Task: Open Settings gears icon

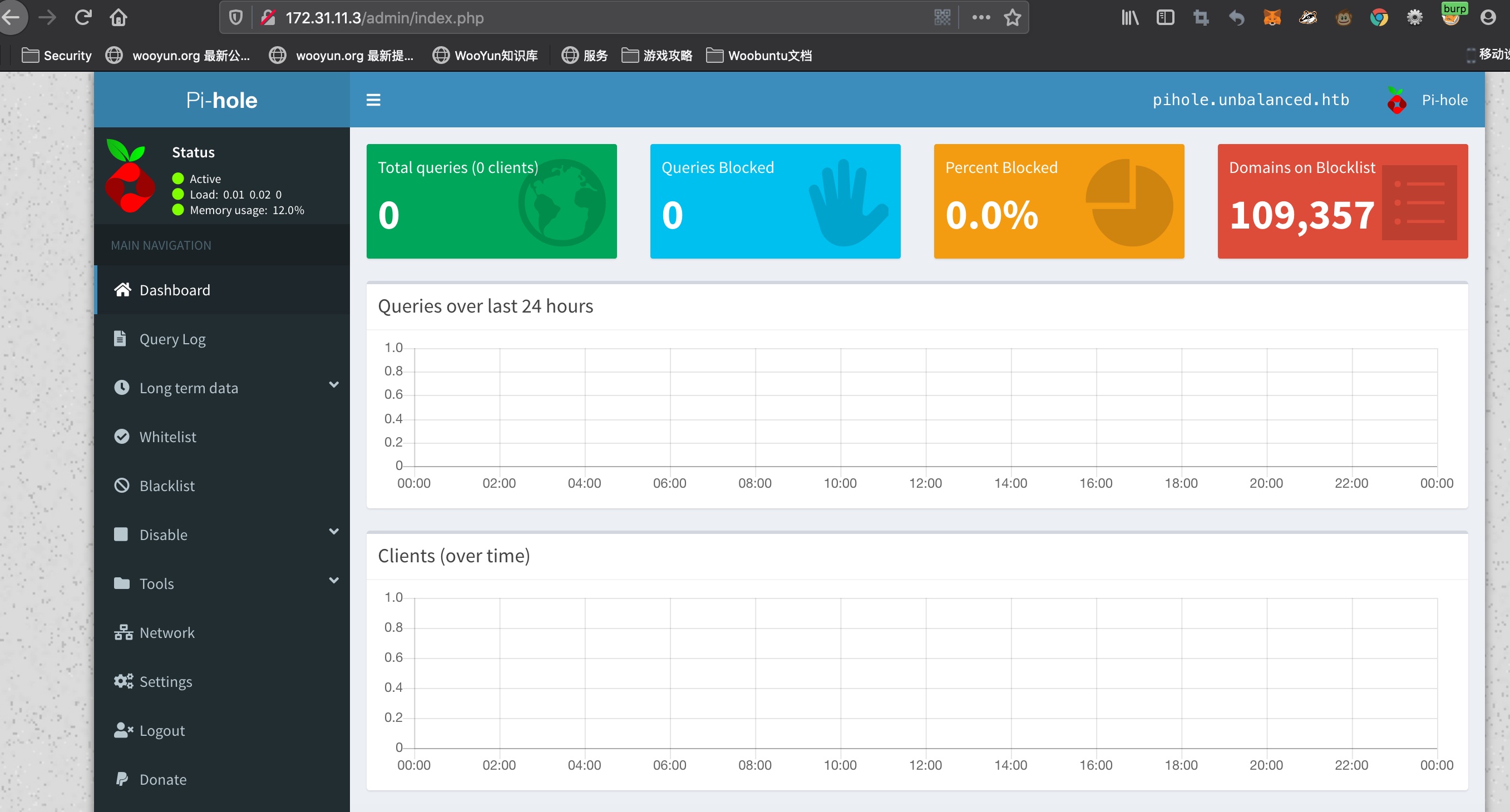Action: 123,681
